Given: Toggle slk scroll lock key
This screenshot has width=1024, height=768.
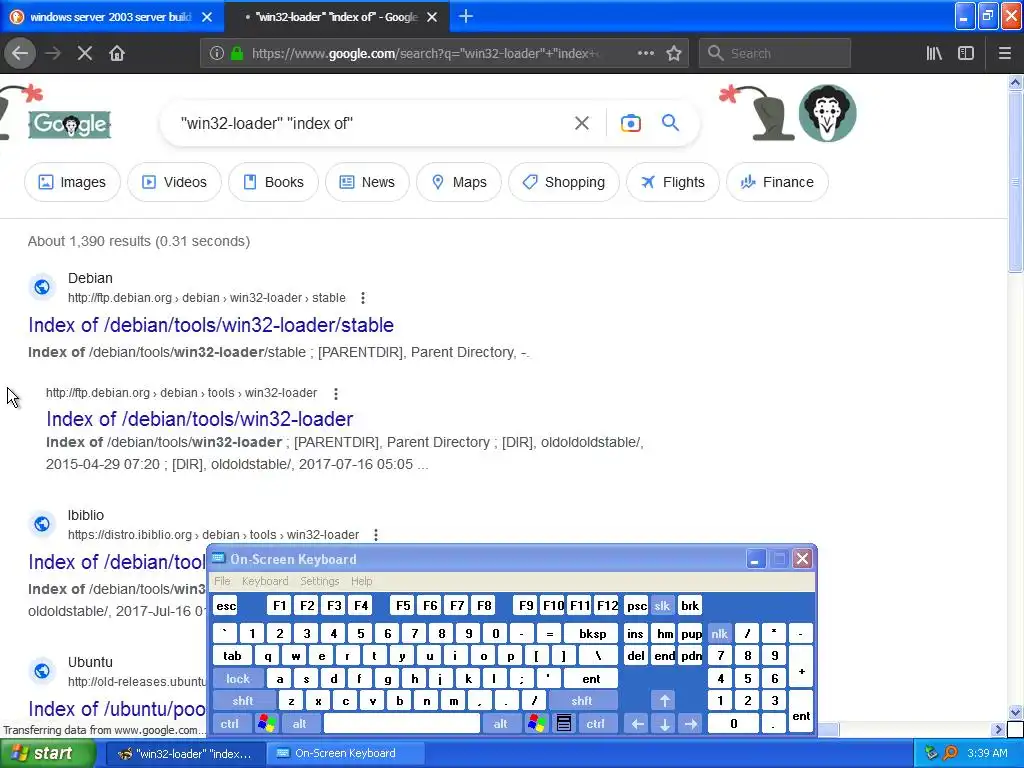Looking at the screenshot, I should 662,606.
